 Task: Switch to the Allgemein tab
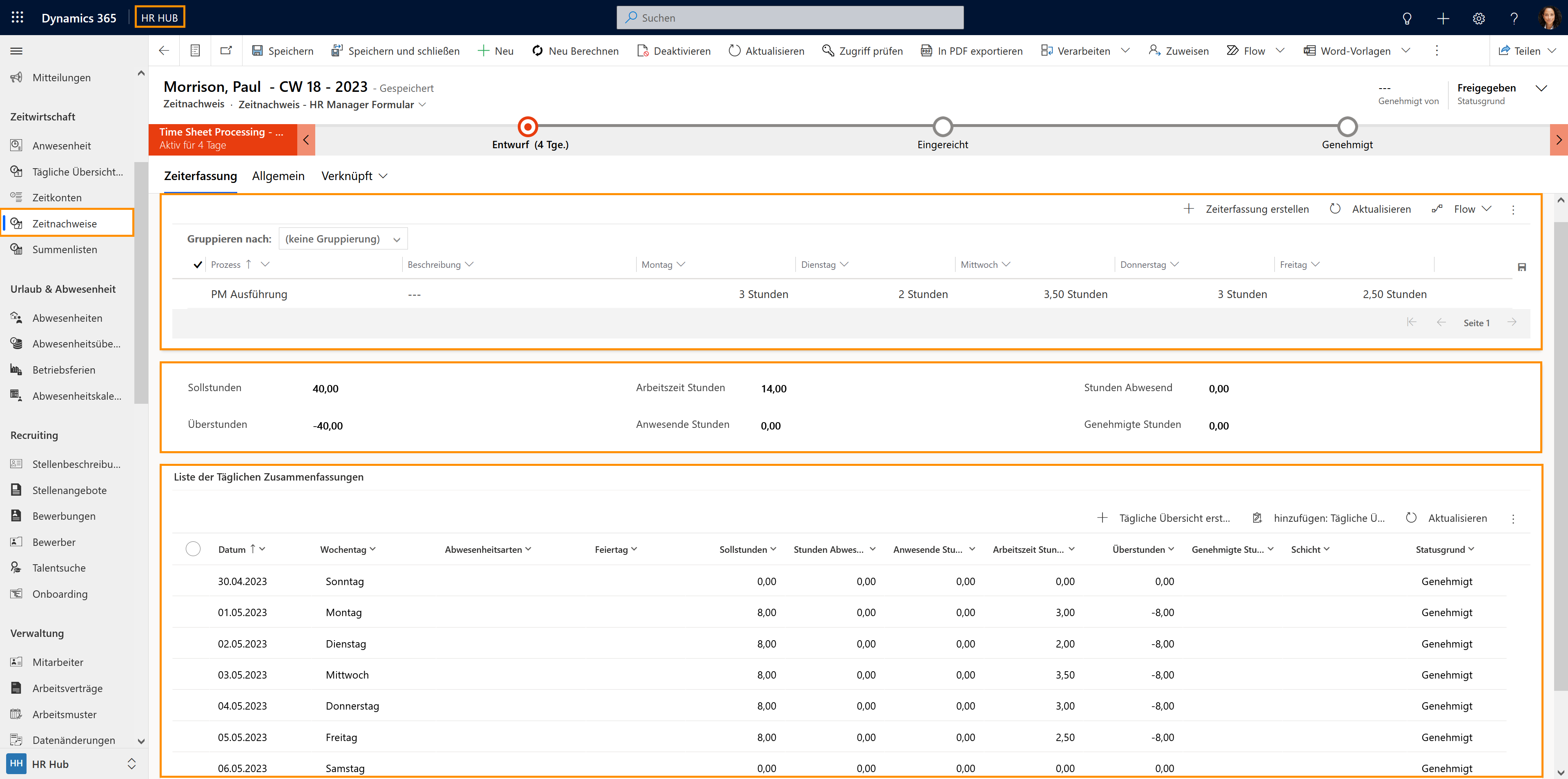[278, 176]
